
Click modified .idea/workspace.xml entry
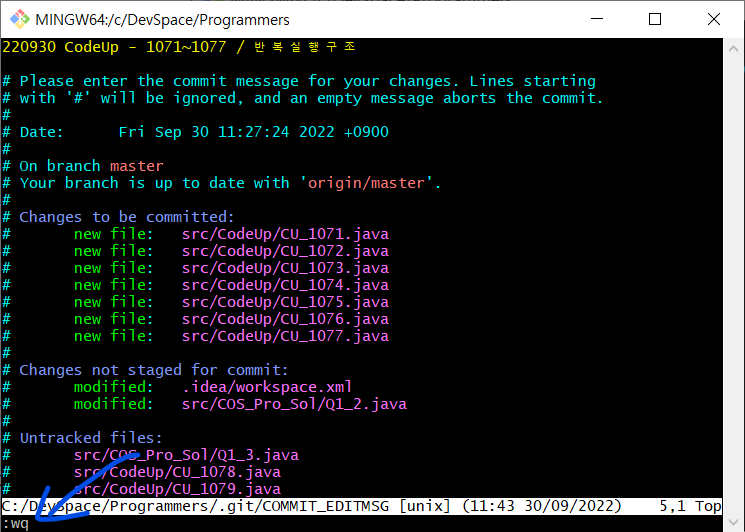click(x=213, y=387)
